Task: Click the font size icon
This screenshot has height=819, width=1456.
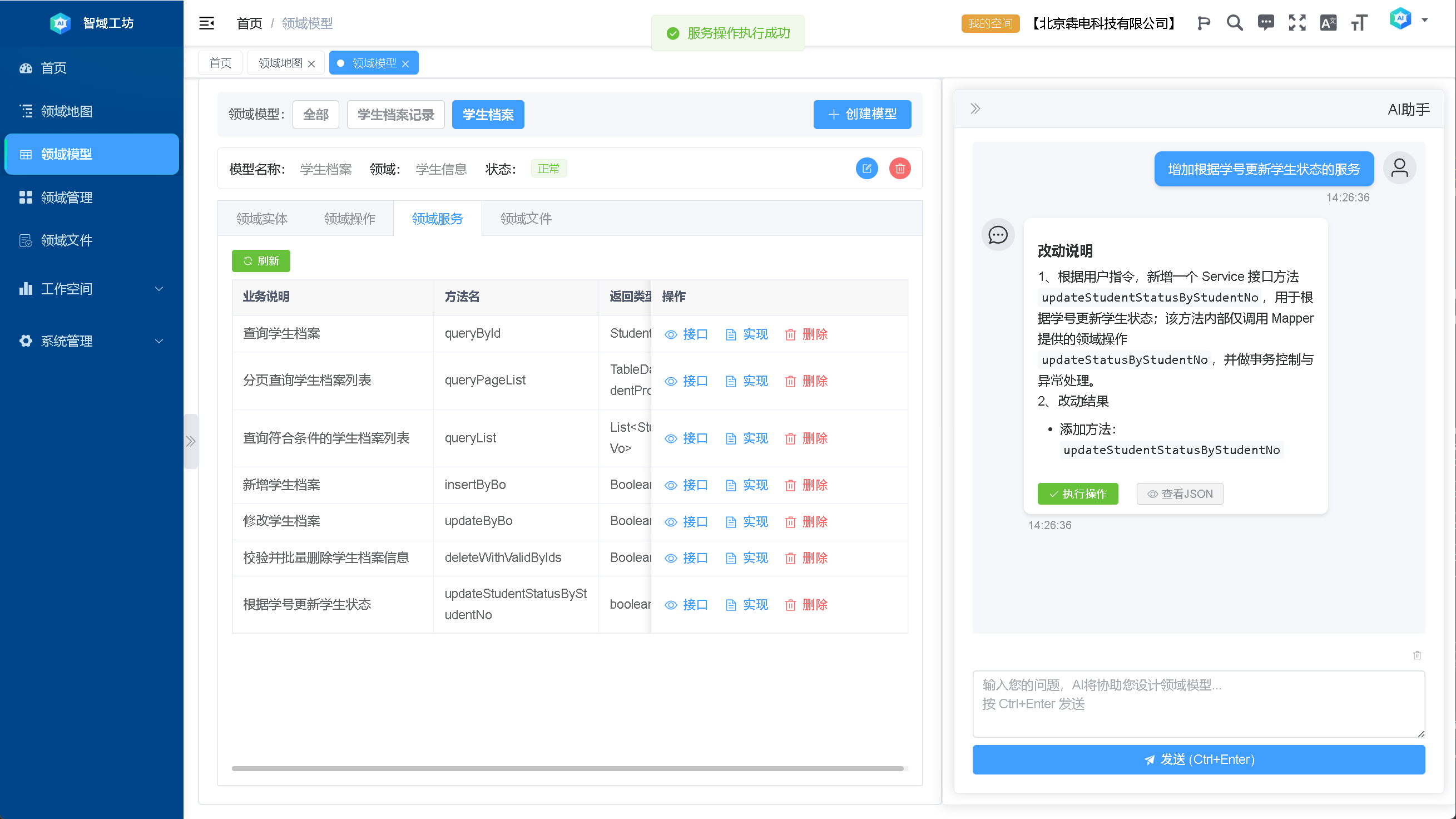Action: (1359, 23)
